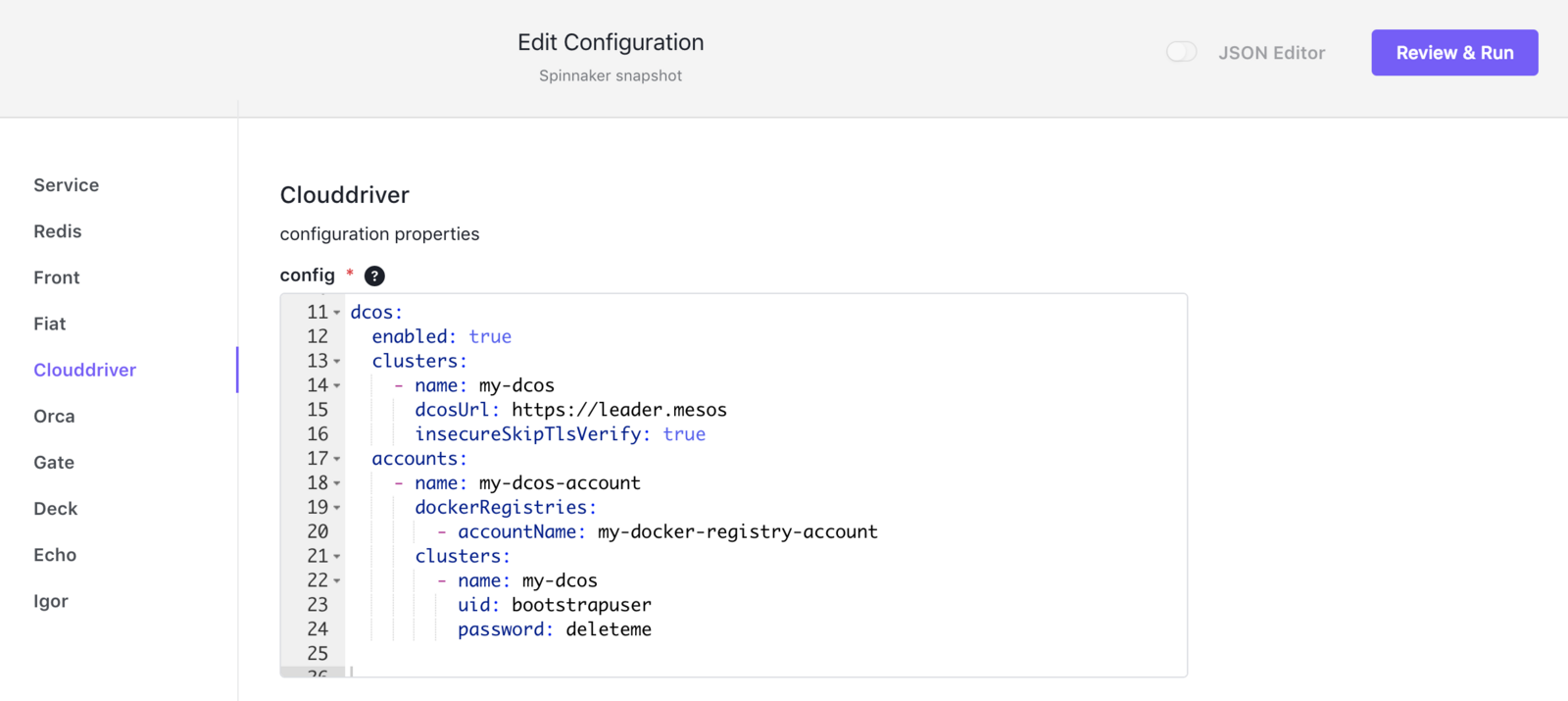The height and width of the screenshot is (701, 1568).
Task: Open the Deck section
Action: pos(56,508)
